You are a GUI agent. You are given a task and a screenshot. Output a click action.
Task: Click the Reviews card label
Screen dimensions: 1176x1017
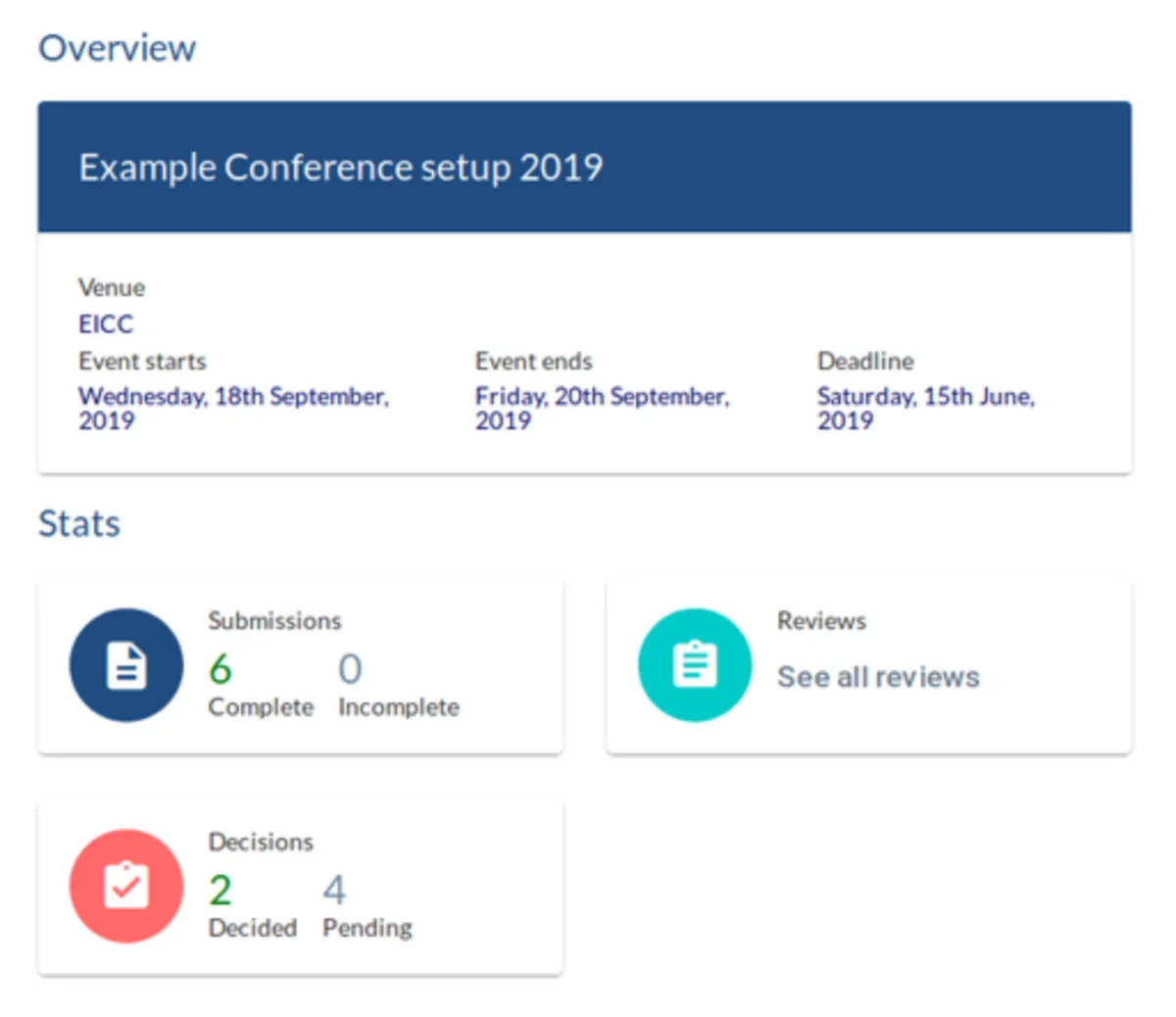pyautogui.click(x=821, y=621)
